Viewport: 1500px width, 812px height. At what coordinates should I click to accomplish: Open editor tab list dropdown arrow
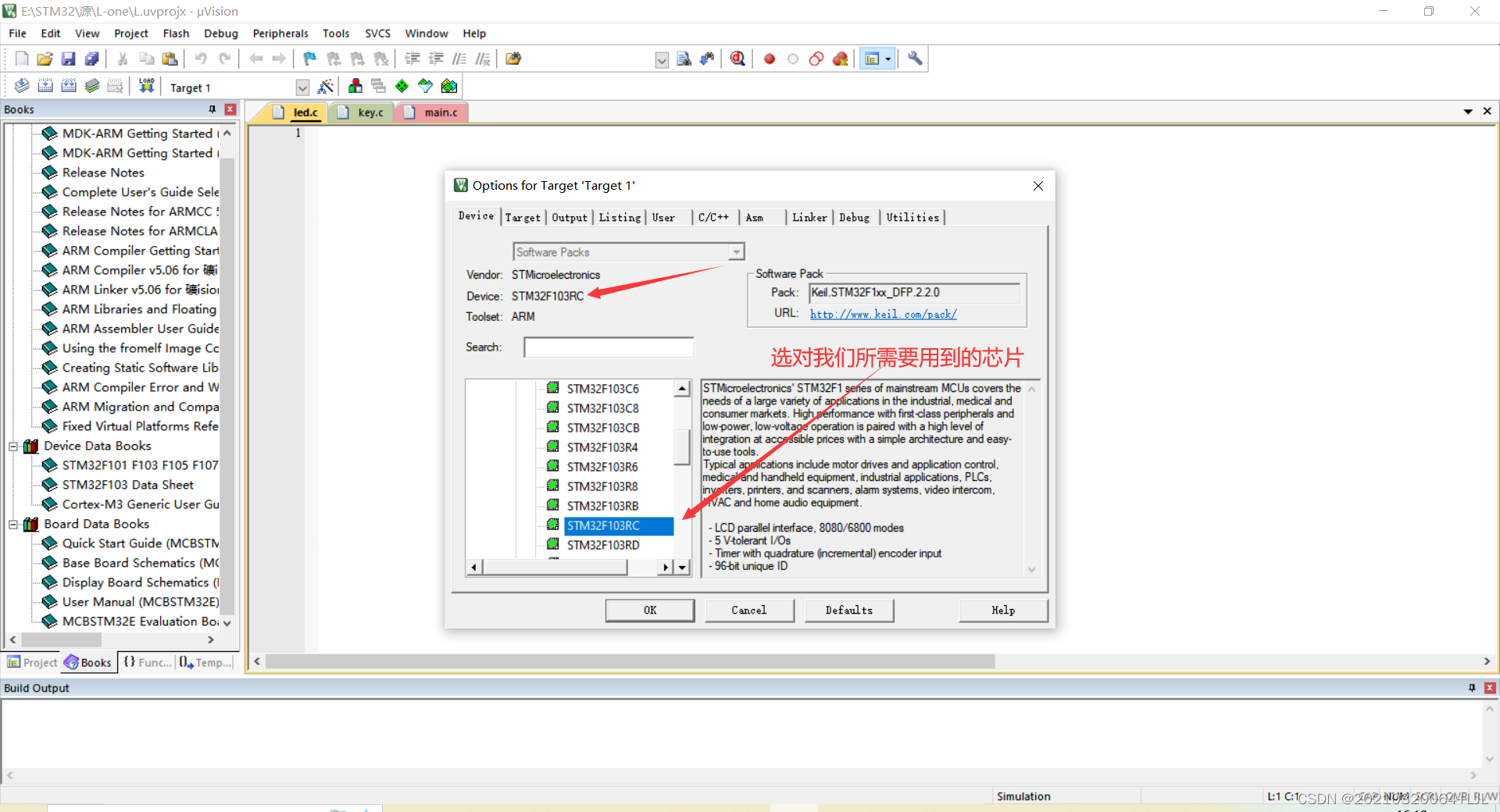pos(1468,112)
